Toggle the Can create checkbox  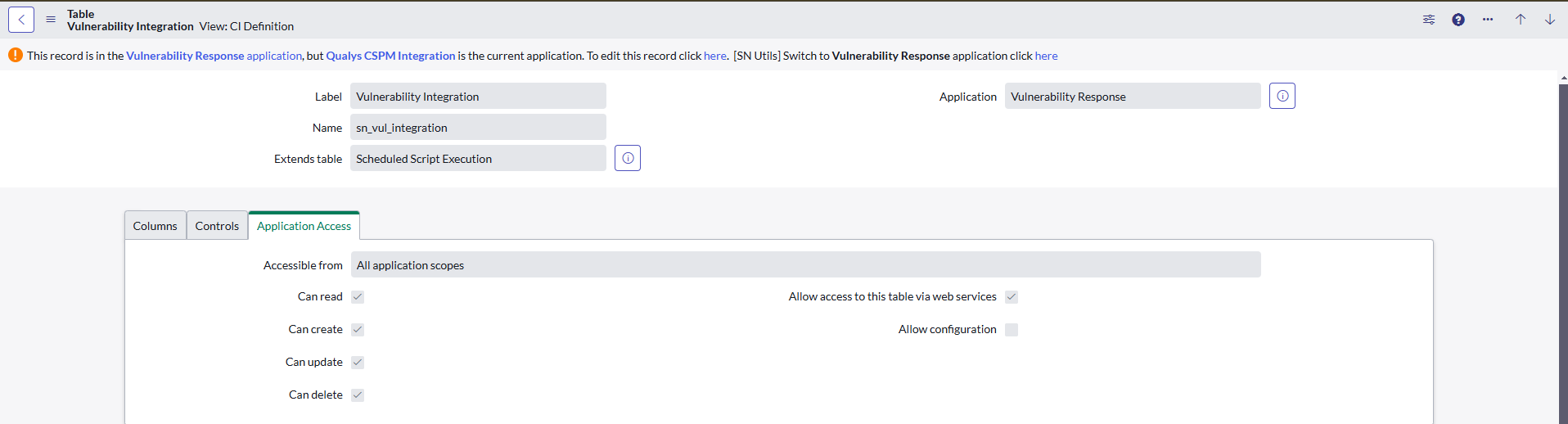358,329
